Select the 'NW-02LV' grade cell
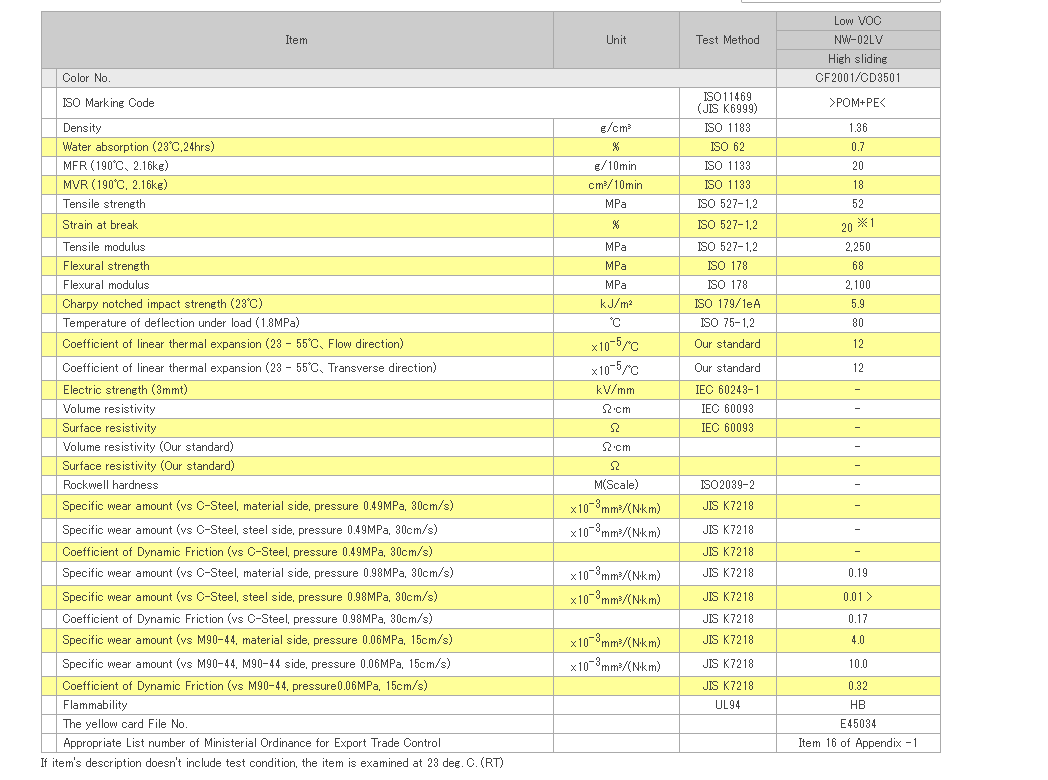This screenshot has height=780, width=1048. click(858, 40)
